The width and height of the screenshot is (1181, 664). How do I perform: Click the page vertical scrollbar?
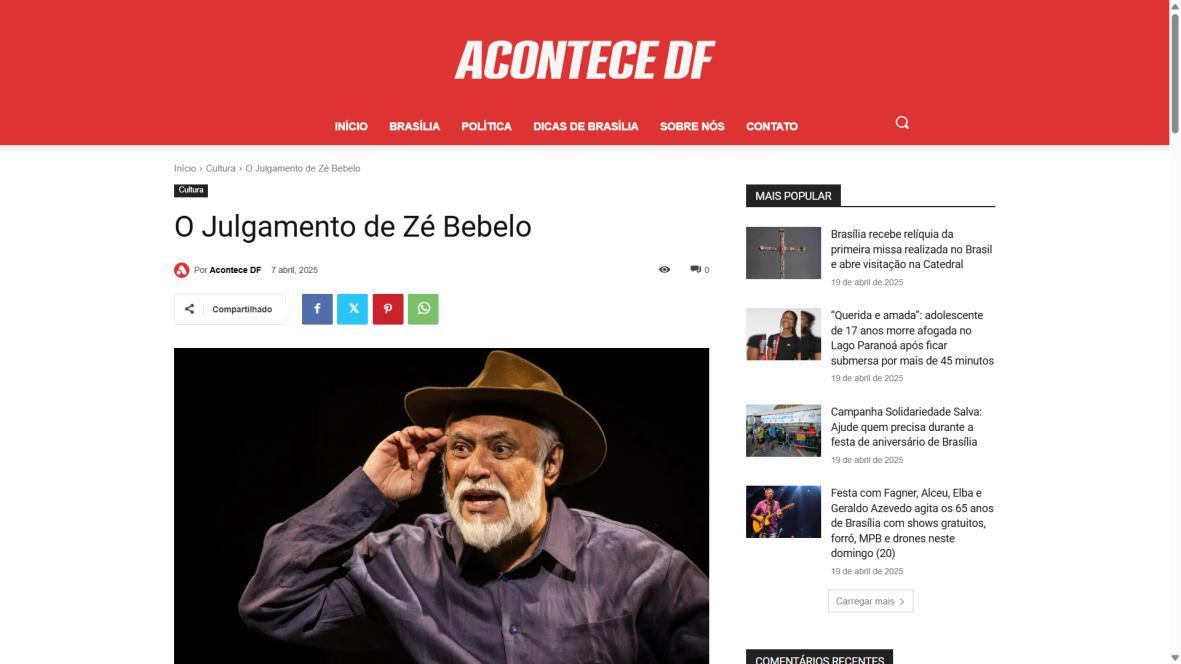click(x=1174, y=332)
